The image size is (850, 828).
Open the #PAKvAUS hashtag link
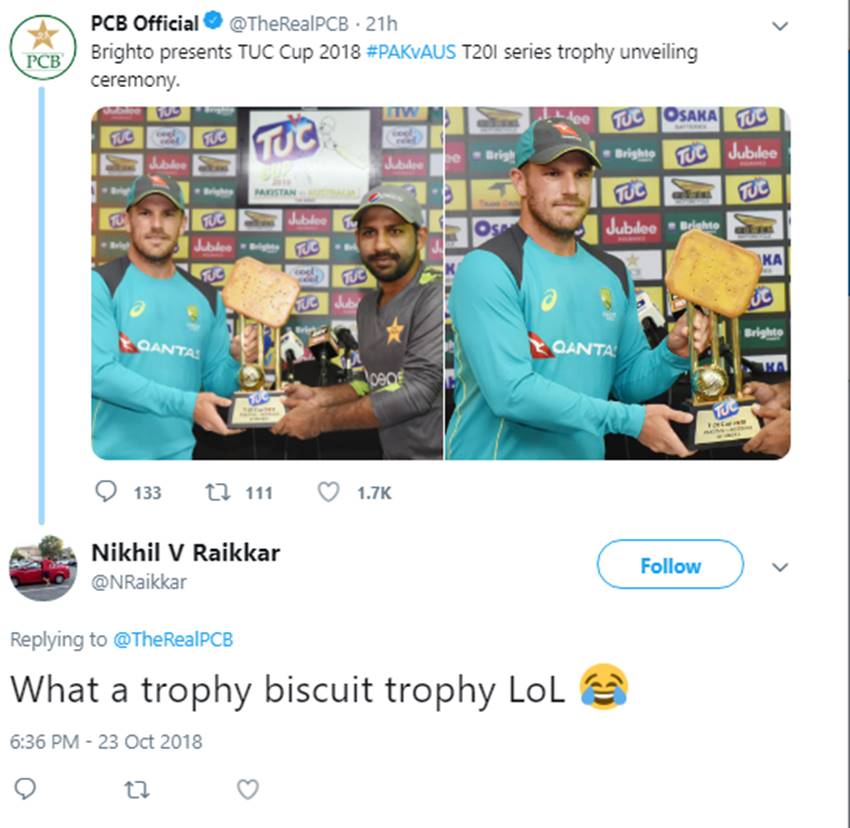(x=411, y=52)
